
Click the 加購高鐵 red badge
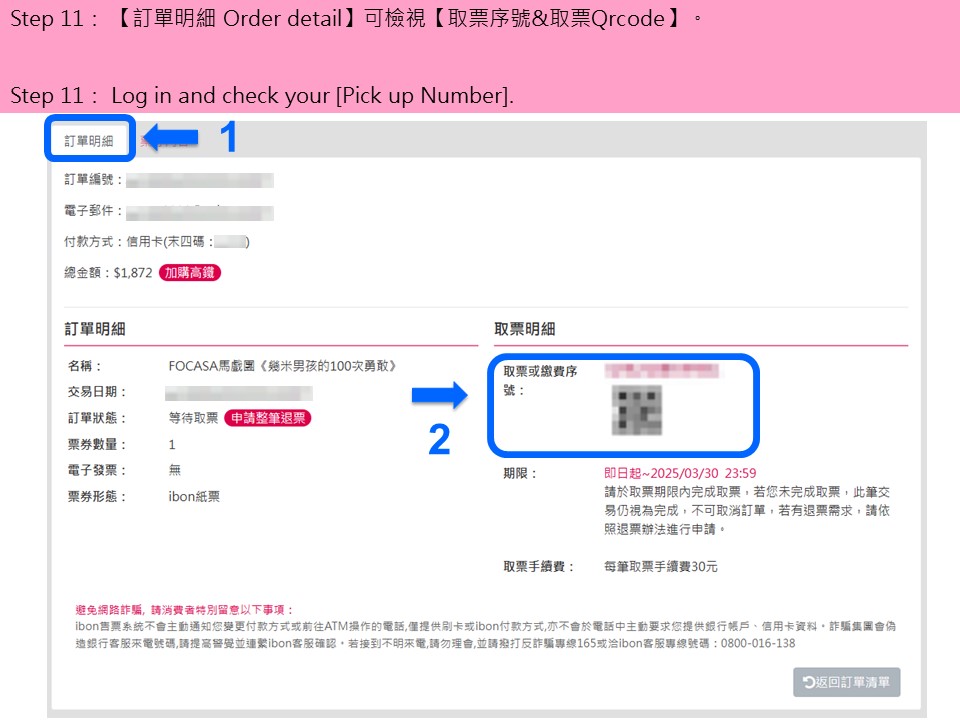tap(190, 272)
